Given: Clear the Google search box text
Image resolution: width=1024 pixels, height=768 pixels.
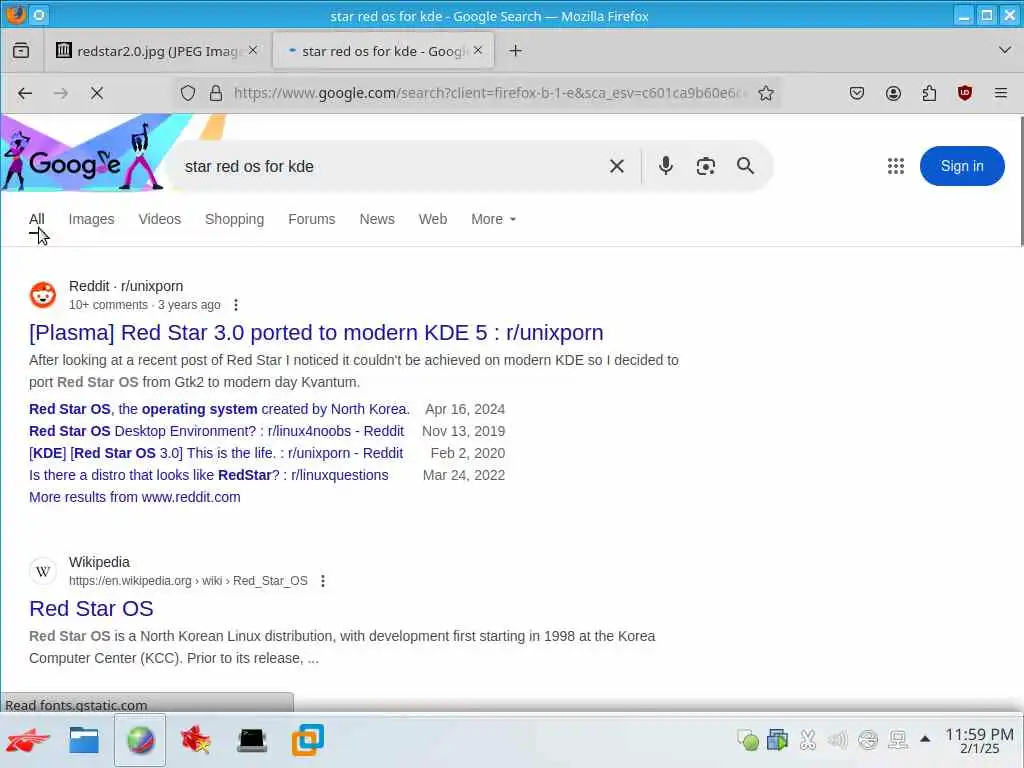Looking at the screenshot, I should [x=616, y=167].
